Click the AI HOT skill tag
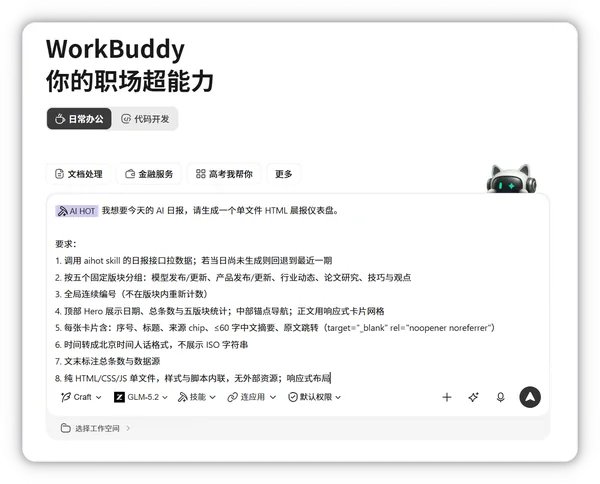The height and width of the screenshot is (484, 600). tap(77, 211)
